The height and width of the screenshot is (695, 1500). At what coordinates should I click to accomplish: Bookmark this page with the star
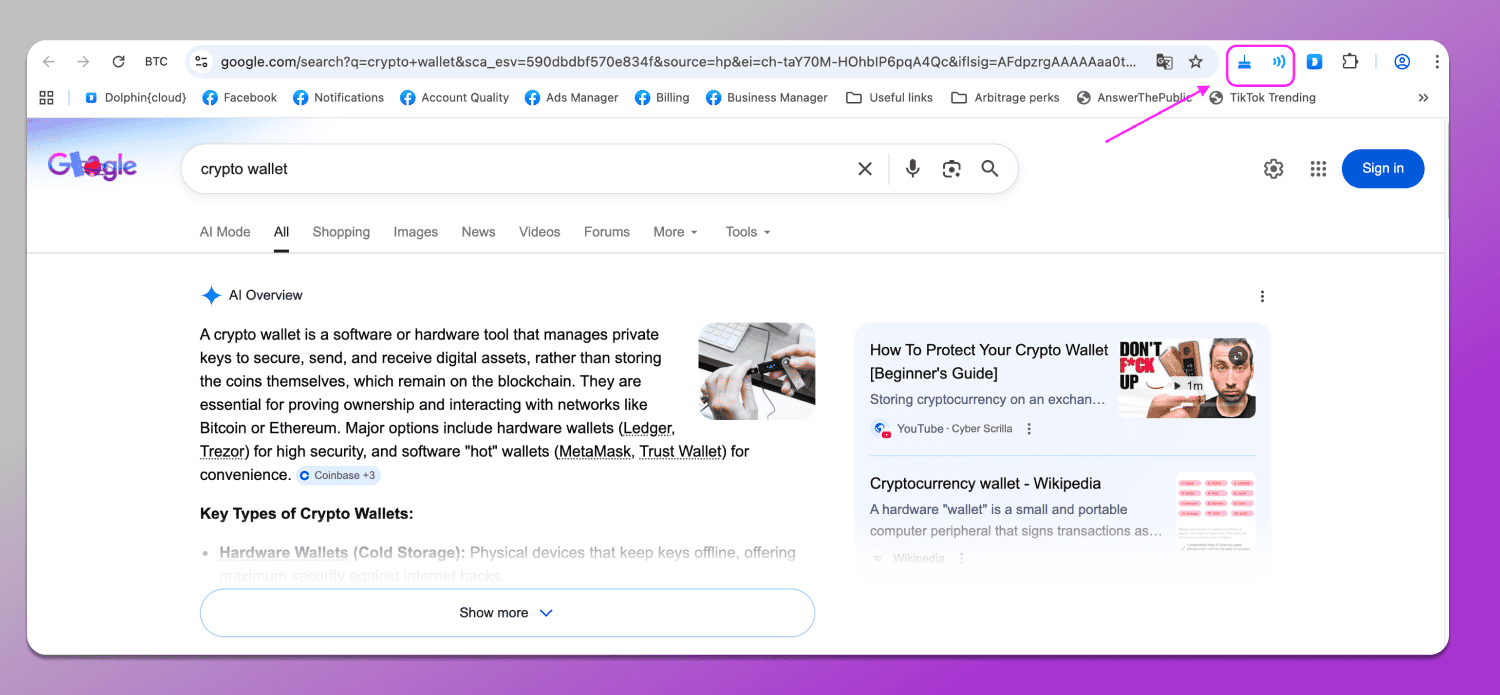[1196, 62]
